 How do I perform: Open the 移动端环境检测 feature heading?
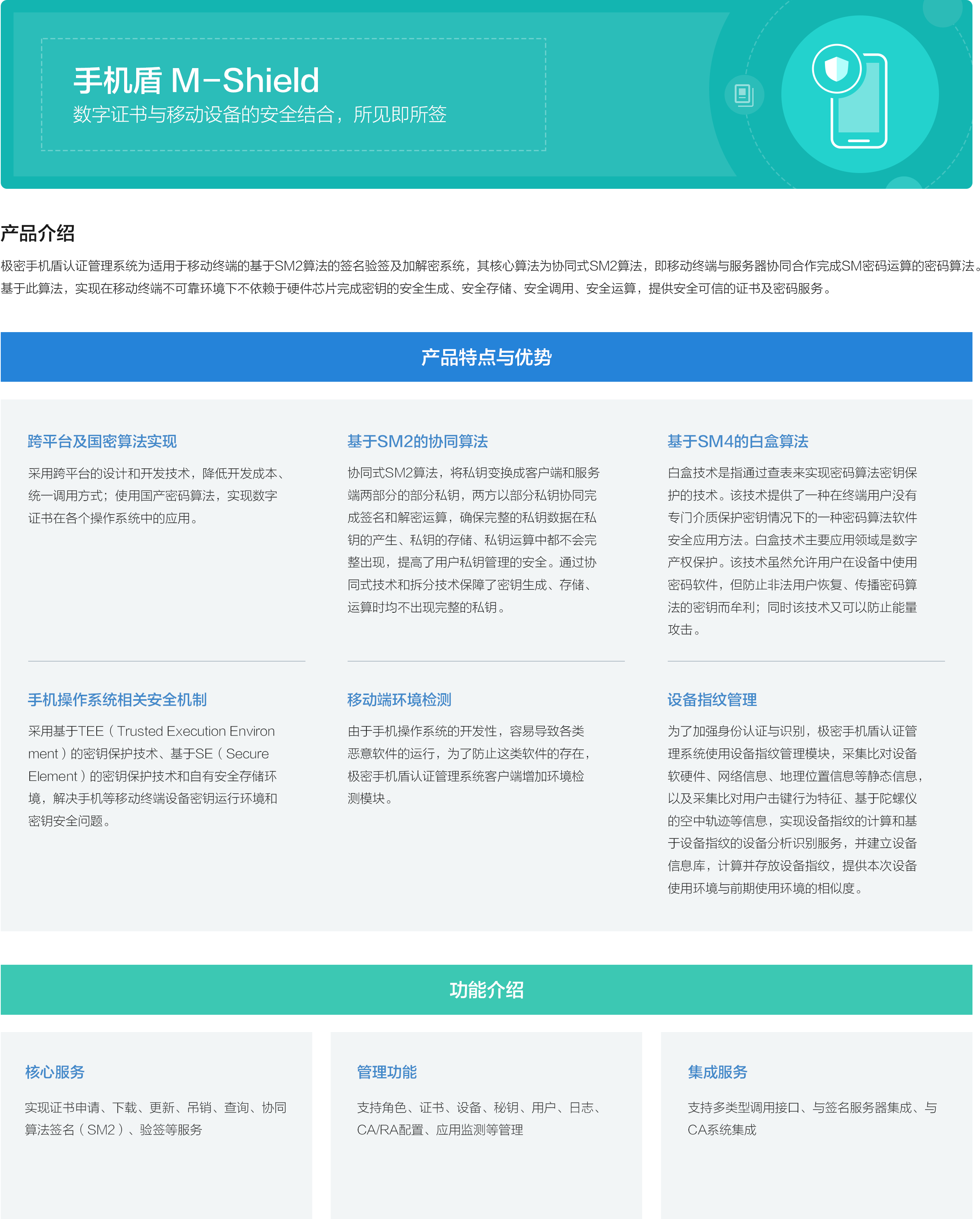tap(399, 700)
